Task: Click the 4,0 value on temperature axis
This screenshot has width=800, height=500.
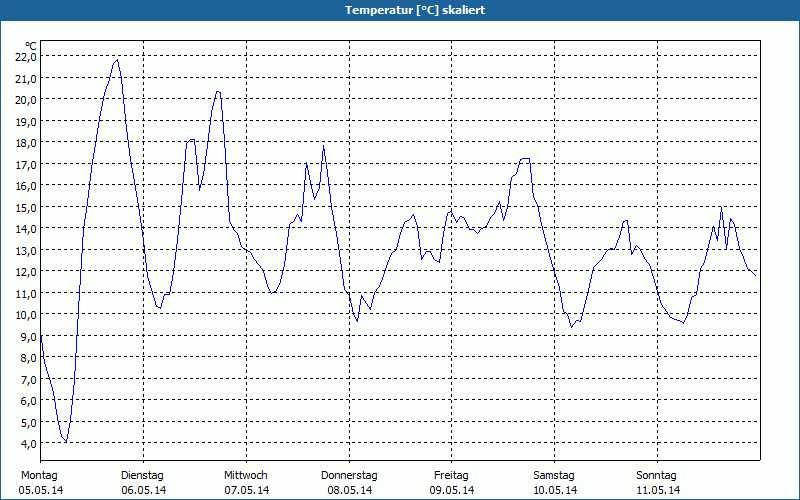Action: [x=28, y=443]
